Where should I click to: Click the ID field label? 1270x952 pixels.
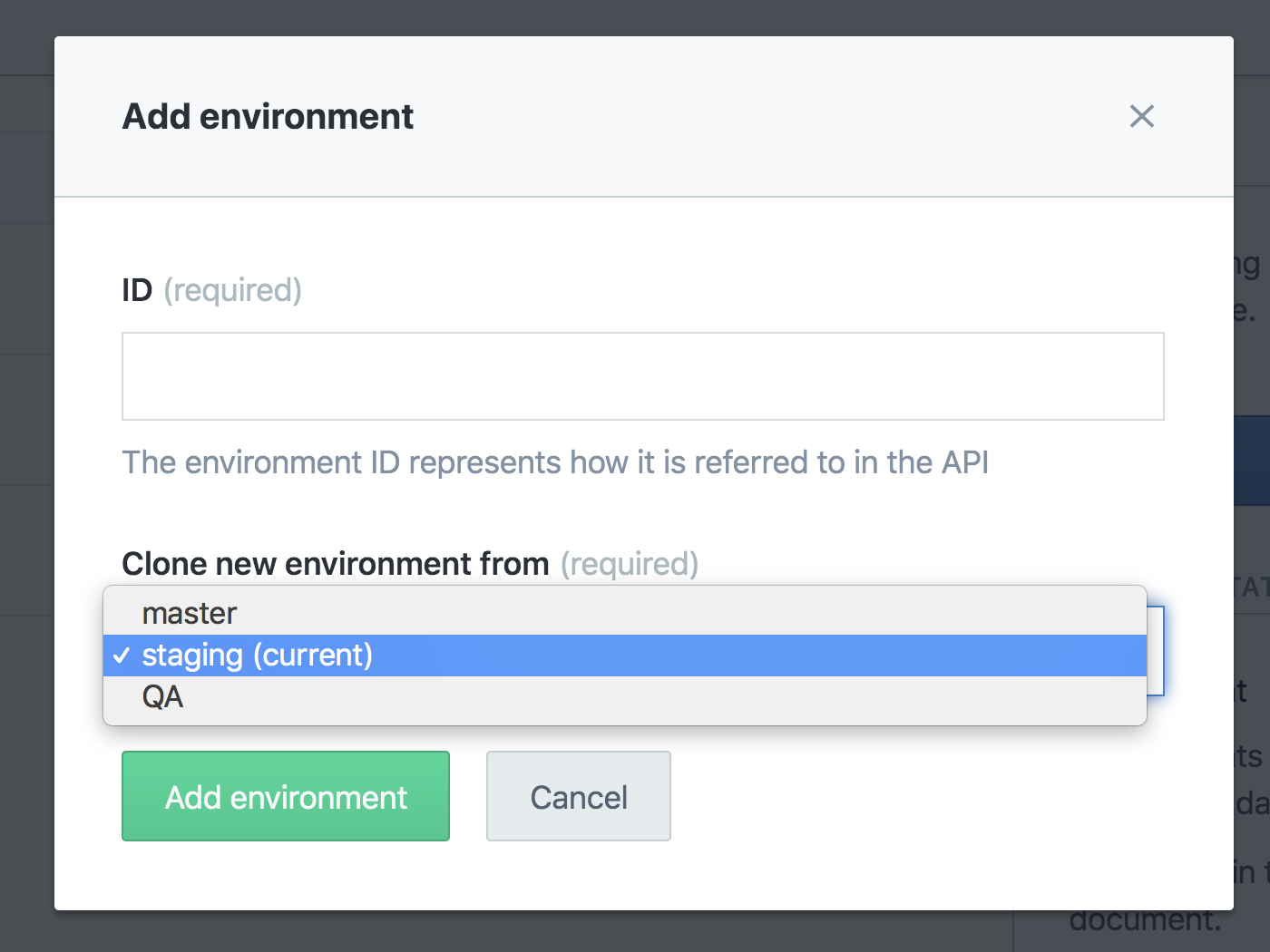[x=137, y=290]
